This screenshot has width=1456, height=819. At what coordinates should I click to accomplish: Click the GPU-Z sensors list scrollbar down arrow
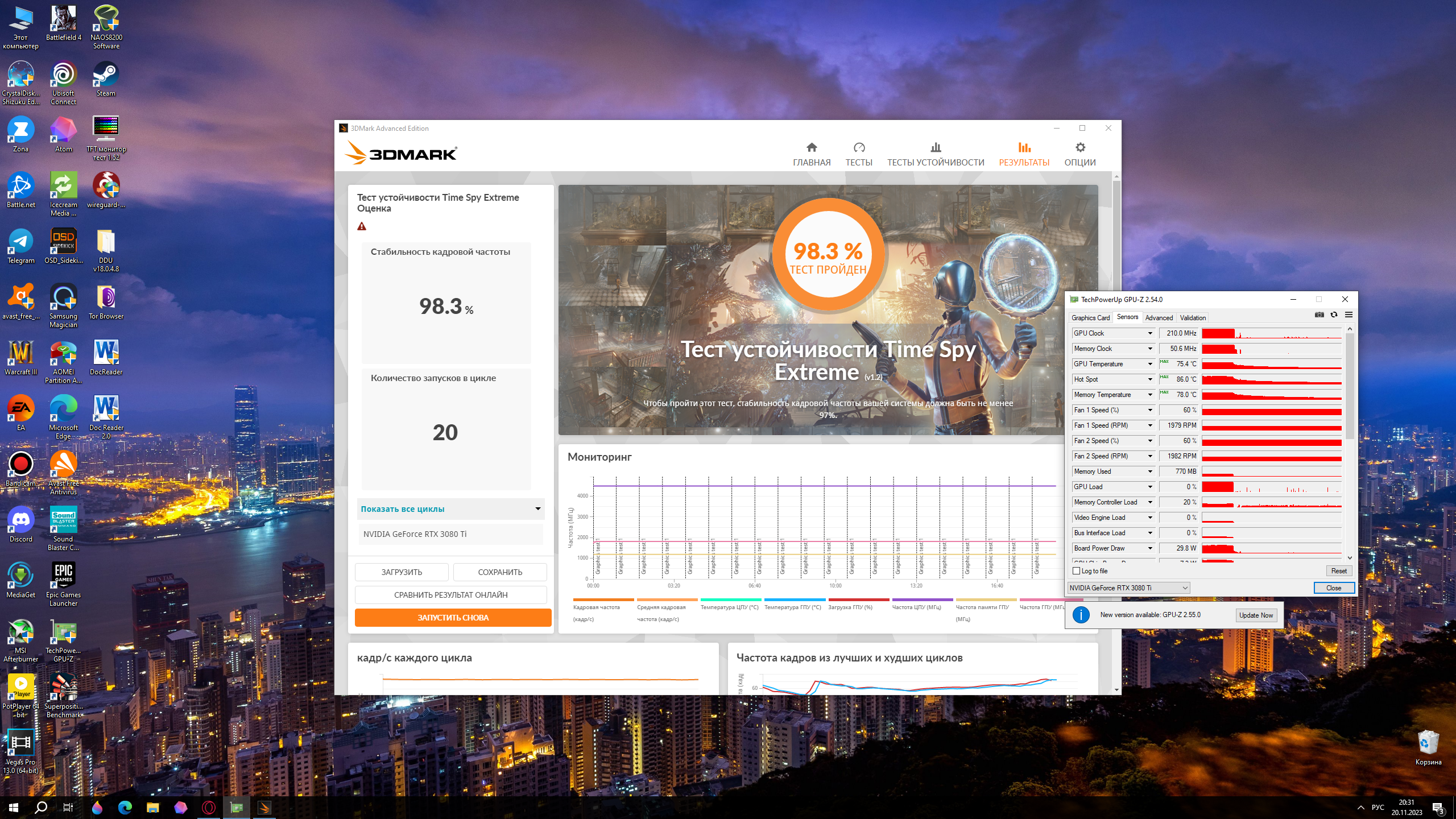click(1350, 558)
